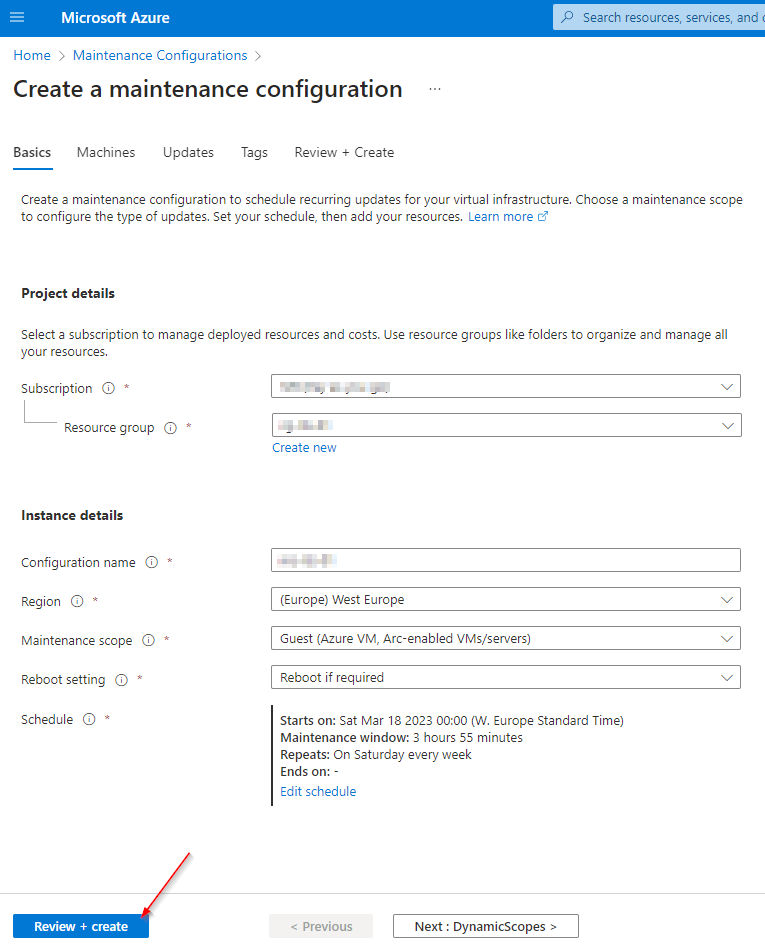Open the Maintenance scope dropdown
Screen dimensions: 765x952
pos(506,638)
